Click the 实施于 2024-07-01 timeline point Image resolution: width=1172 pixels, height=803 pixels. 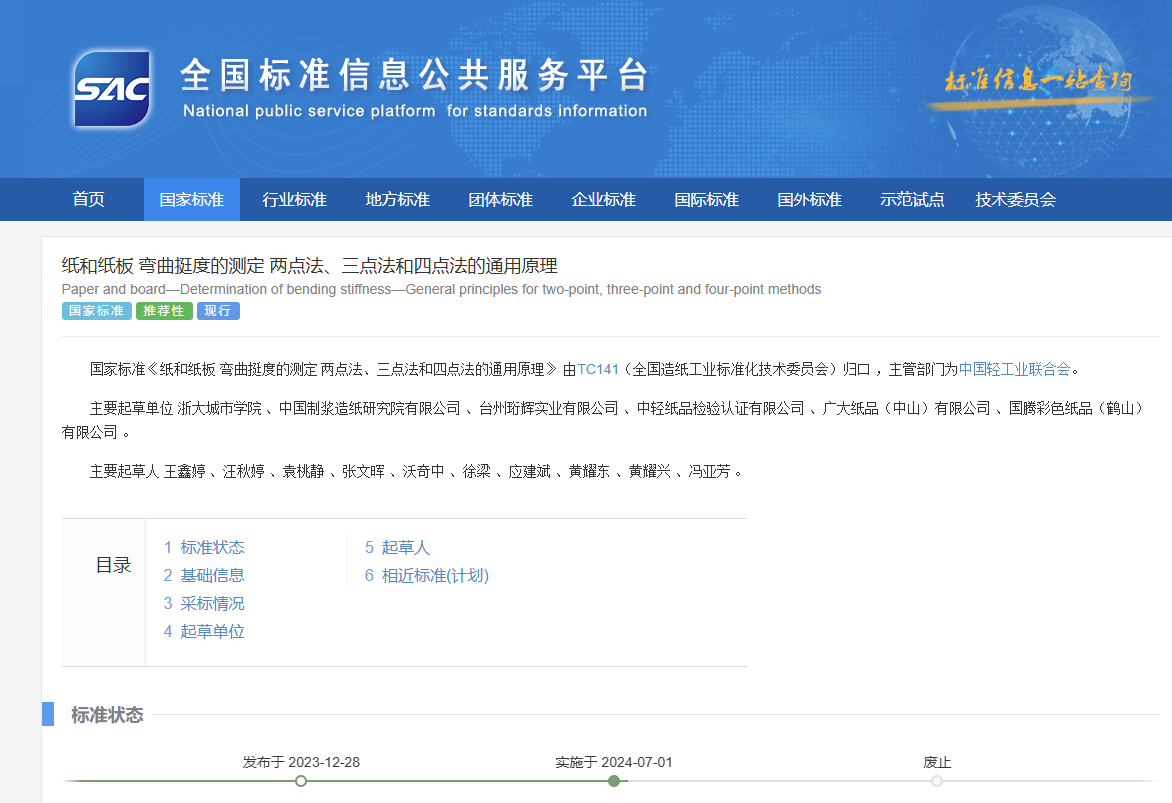click(x=614, y=780)
